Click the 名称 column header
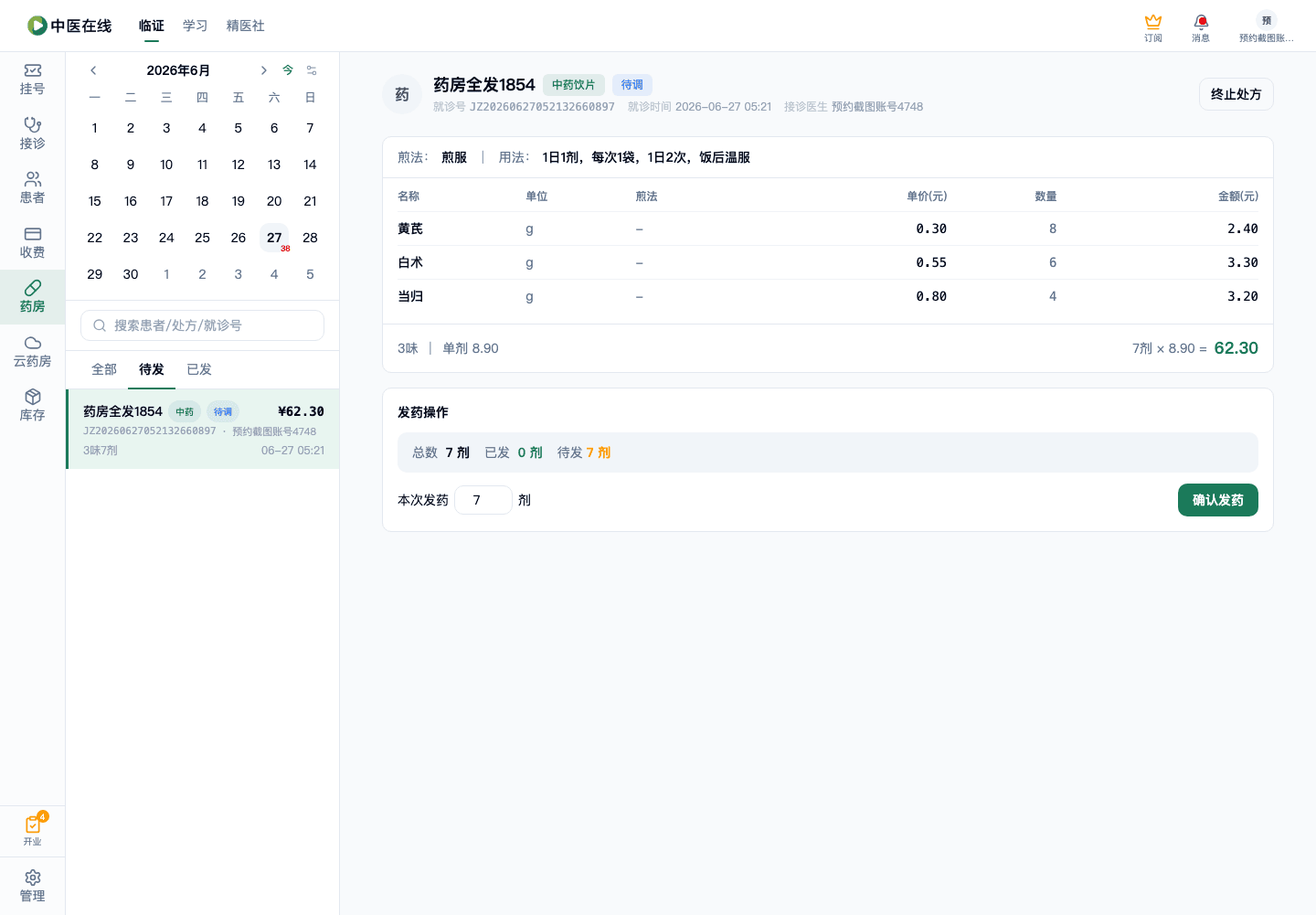The width and height of the screenshot is (1316, 915). click(409, 197)
